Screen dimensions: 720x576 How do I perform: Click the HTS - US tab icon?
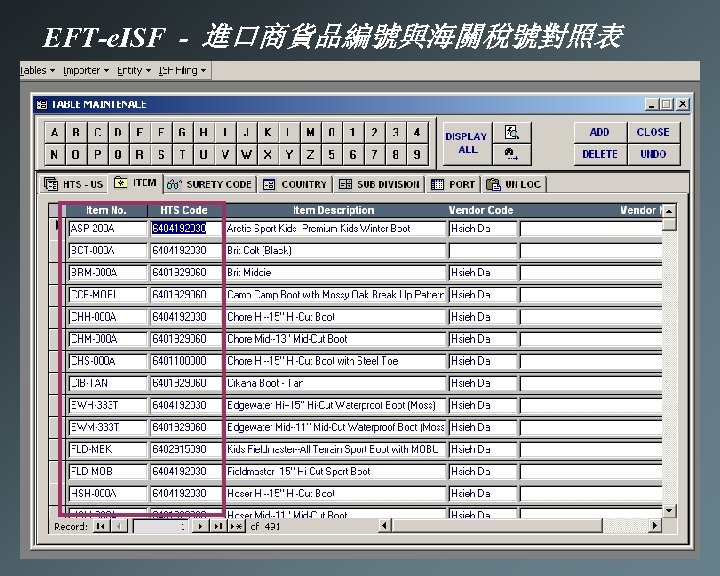50,184
